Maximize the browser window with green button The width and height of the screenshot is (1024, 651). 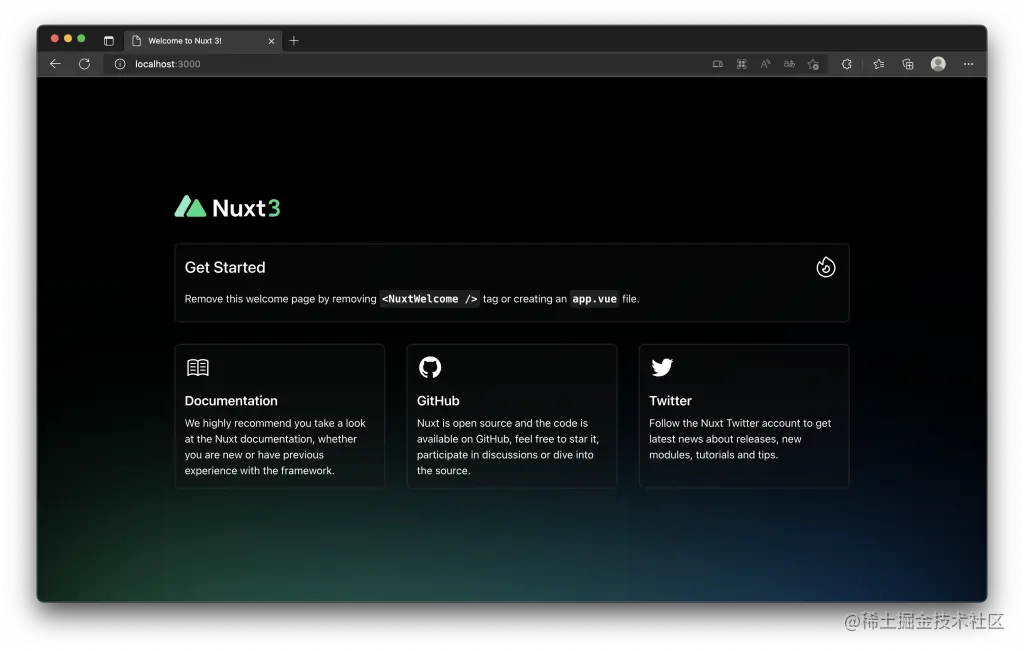[81, 39]
